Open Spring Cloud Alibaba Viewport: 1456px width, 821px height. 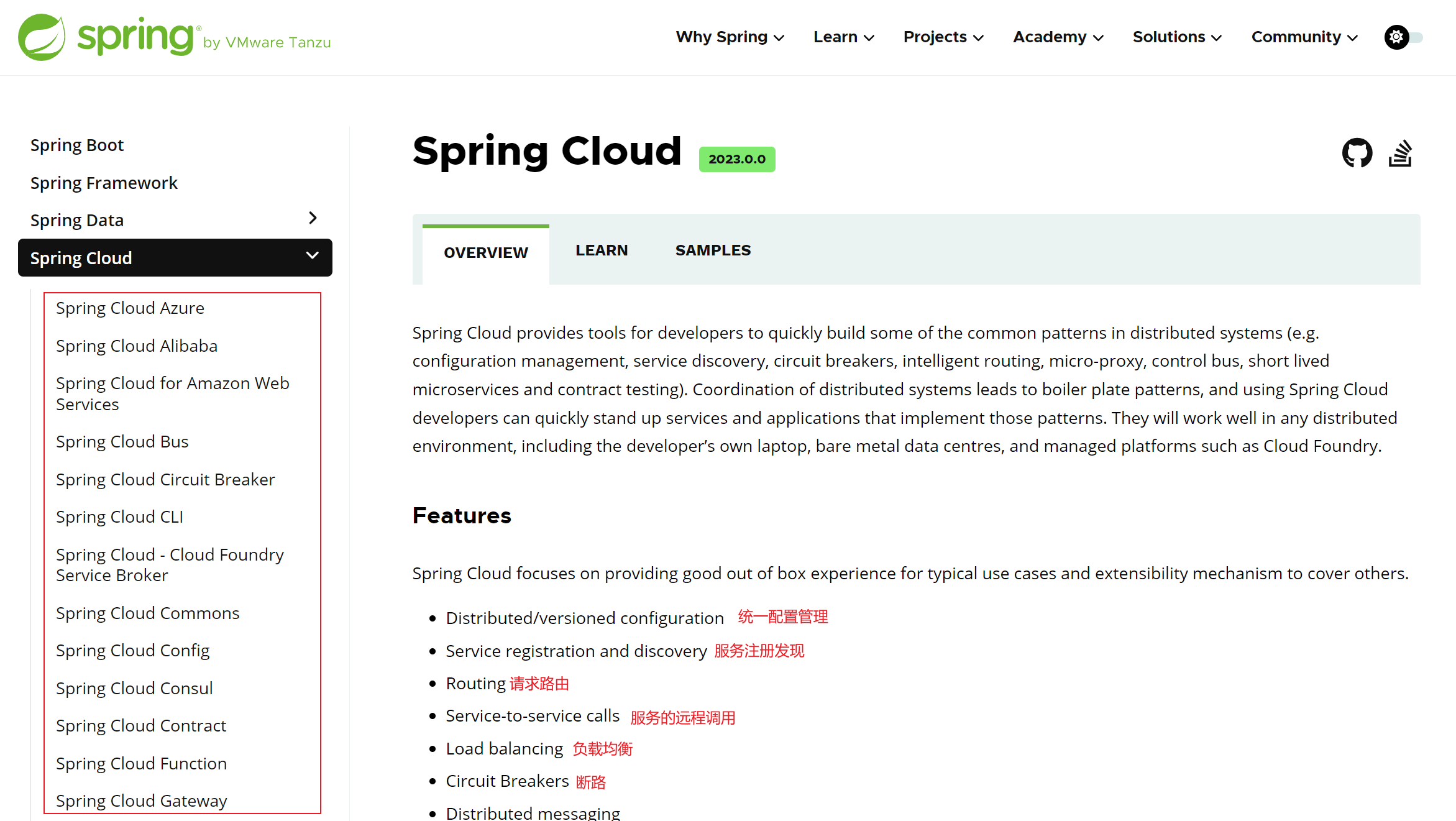pyautogui.click(x=137, y=346)
